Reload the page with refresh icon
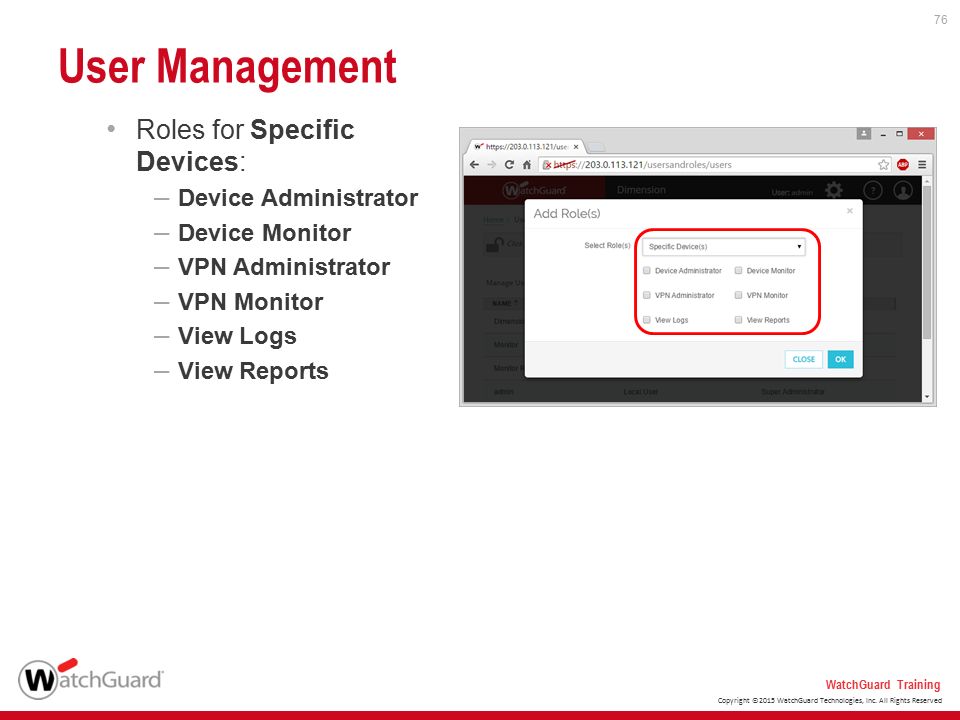The image size is (960, 720). [509, 165]
